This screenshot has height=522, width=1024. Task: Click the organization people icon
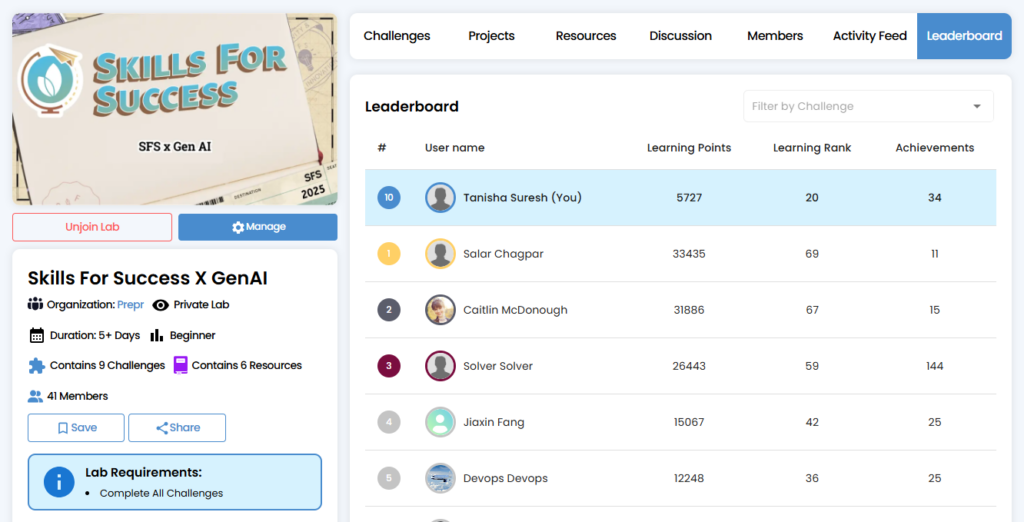pyautogui.click(x=35, y=304)
